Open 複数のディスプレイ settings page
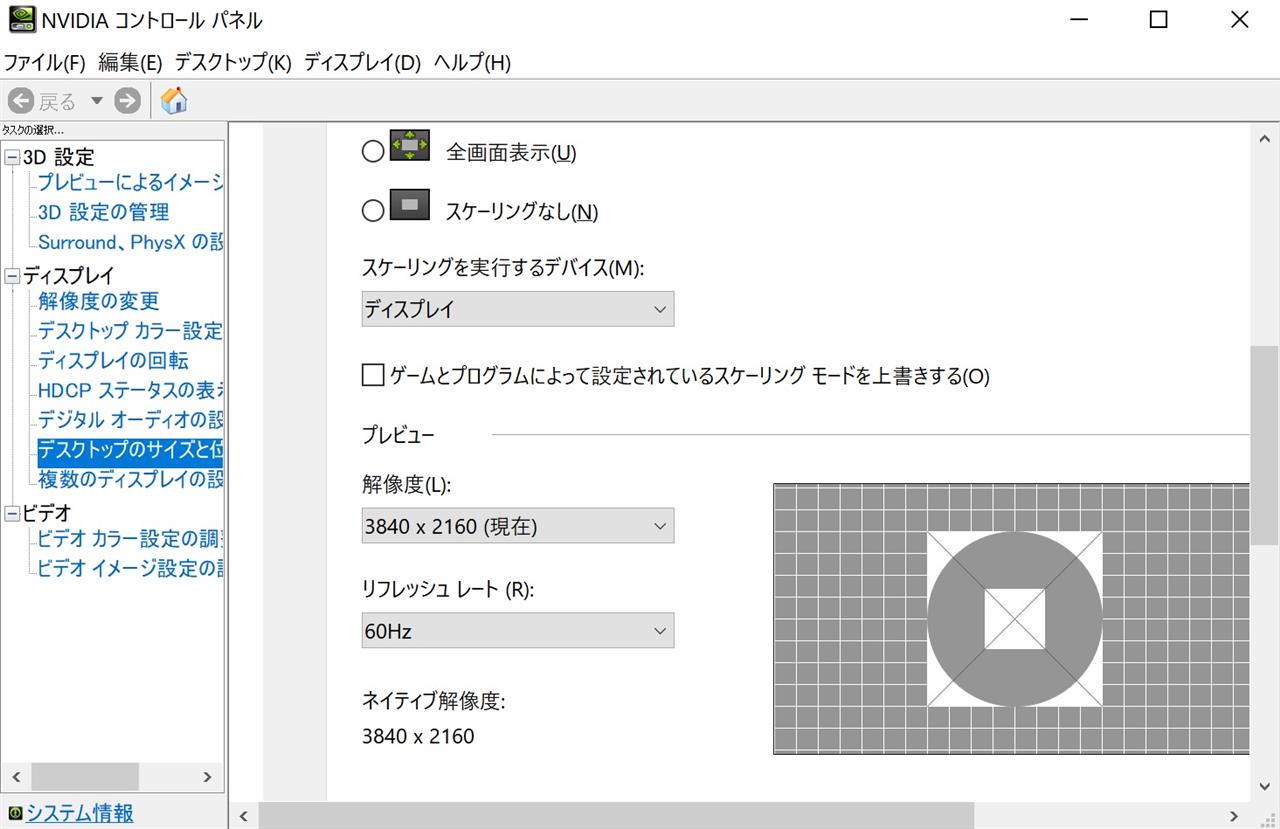1280x829 pixels. [x=130, y=479]
